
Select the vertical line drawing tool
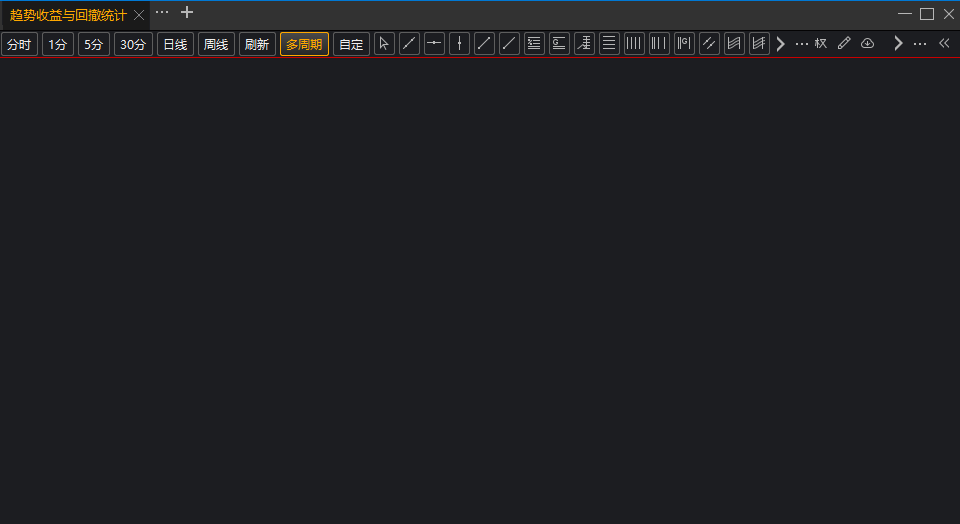tap(459, 44)
